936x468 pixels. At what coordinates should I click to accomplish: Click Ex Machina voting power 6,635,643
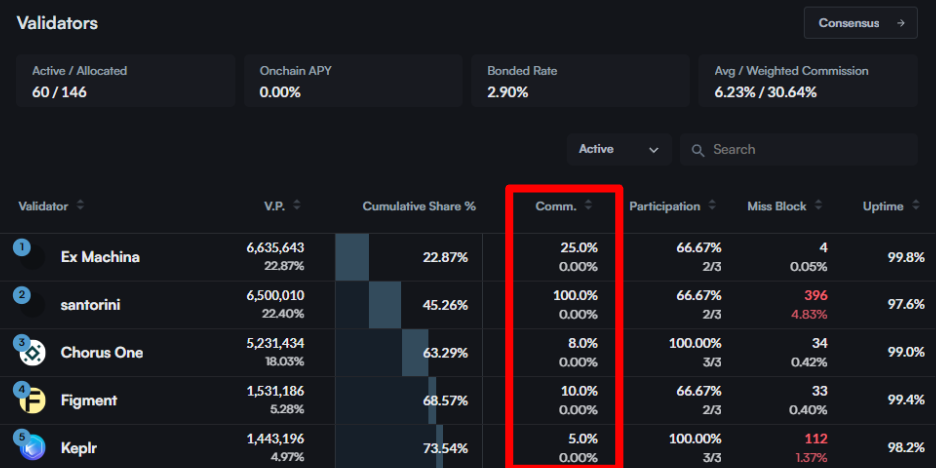275,248
